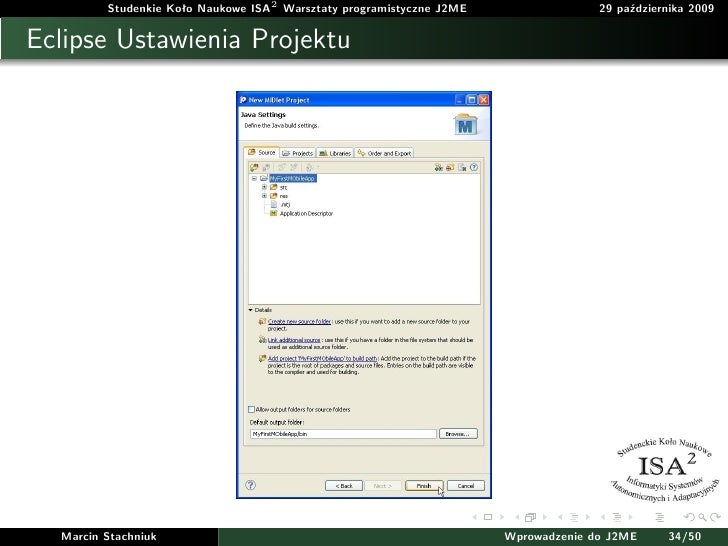Close the New MIDlet Project dialog

point(483,100)
